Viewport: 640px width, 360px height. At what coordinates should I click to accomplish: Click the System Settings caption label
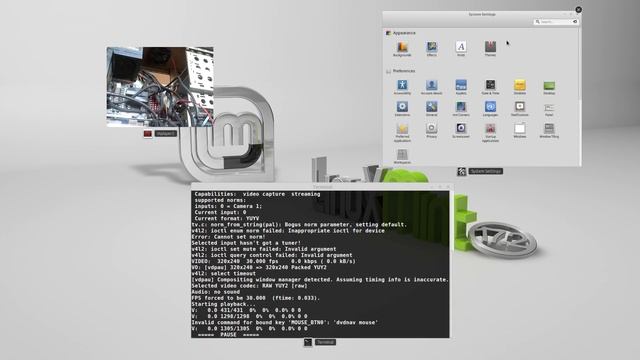tap(485, 171)
